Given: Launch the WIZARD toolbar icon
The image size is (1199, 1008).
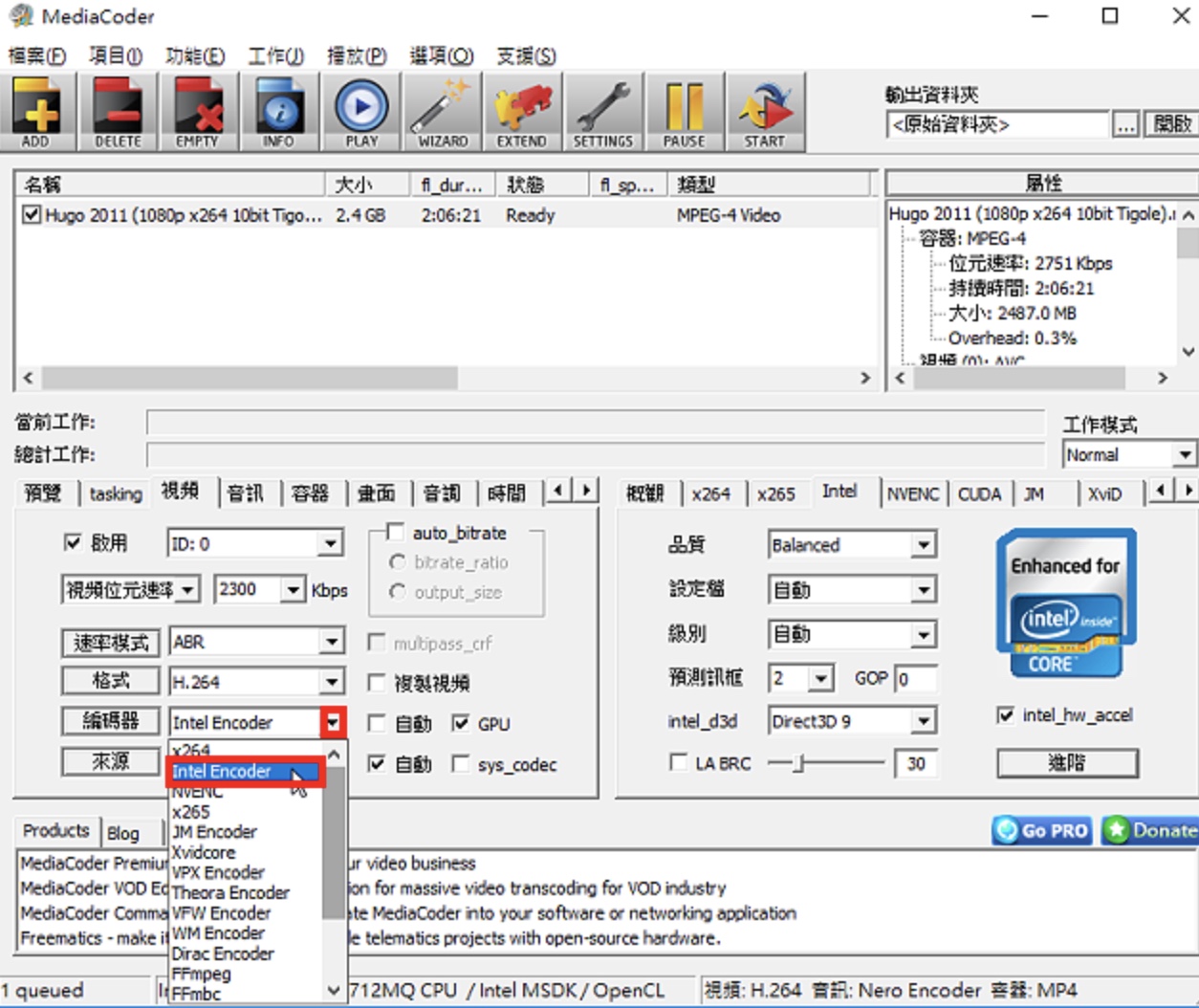Looking at the screenshot, I should click(442, 112).
